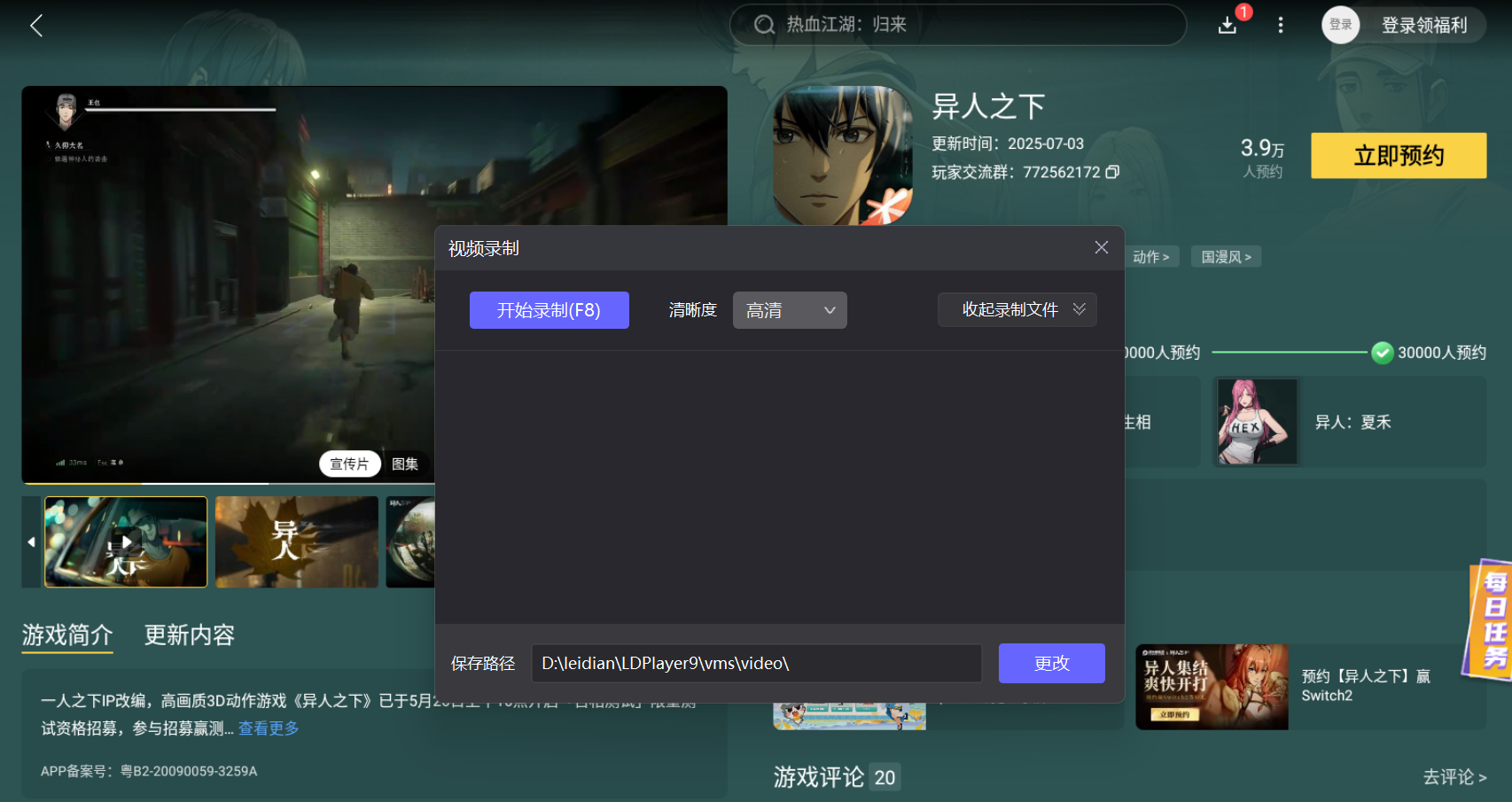The image size is (1512, 802).
Task: Close the 视频录制 dialog
Action: [1102, 247]
